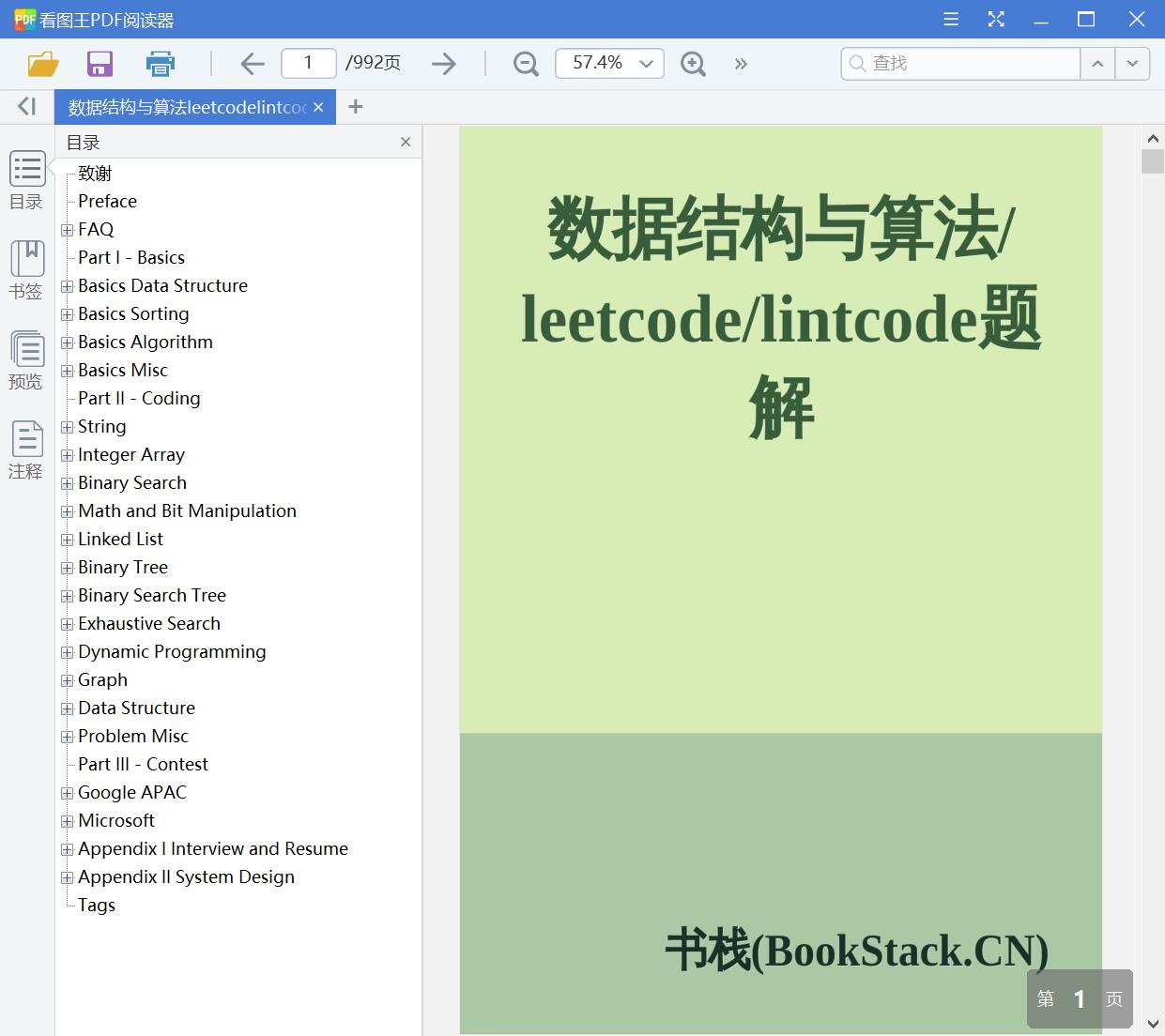Show more toolbar options double chevron
Image resolution: width=1165 pixels, height=1036 pixels.
[741, 64]
